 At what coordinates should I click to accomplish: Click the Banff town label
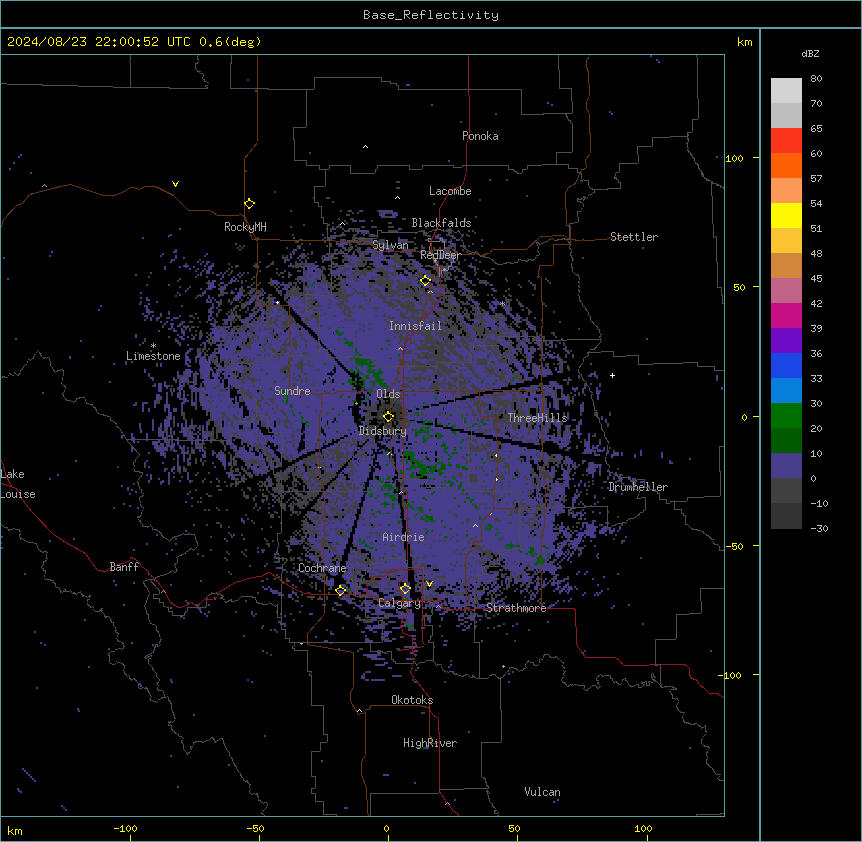pos(124,567)
